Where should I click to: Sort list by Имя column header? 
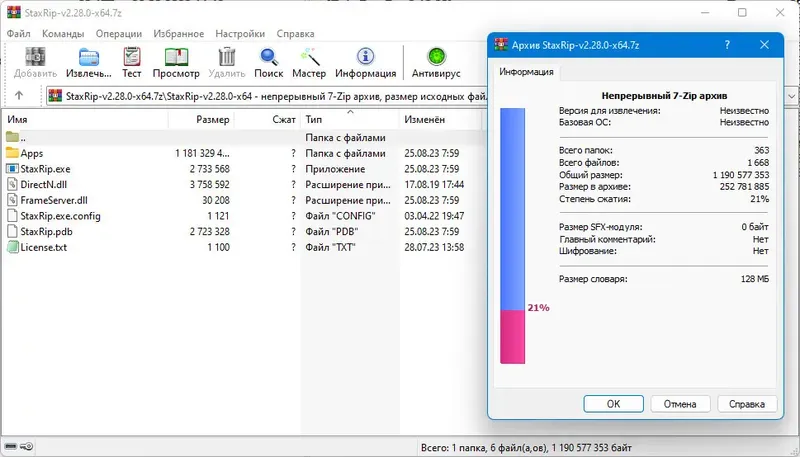[x=85, y=119]
